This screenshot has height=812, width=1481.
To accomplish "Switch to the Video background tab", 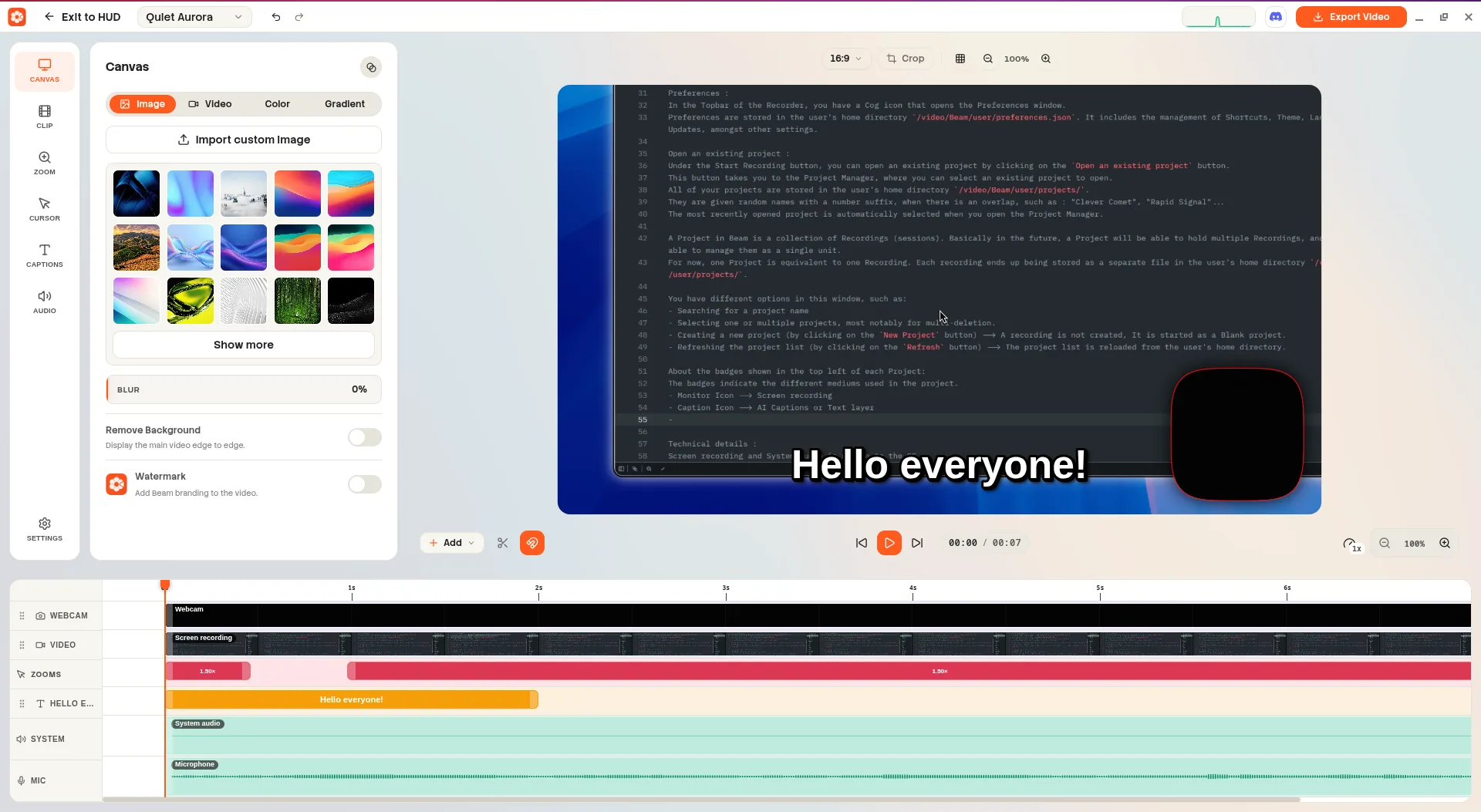I will click(210, 104).
